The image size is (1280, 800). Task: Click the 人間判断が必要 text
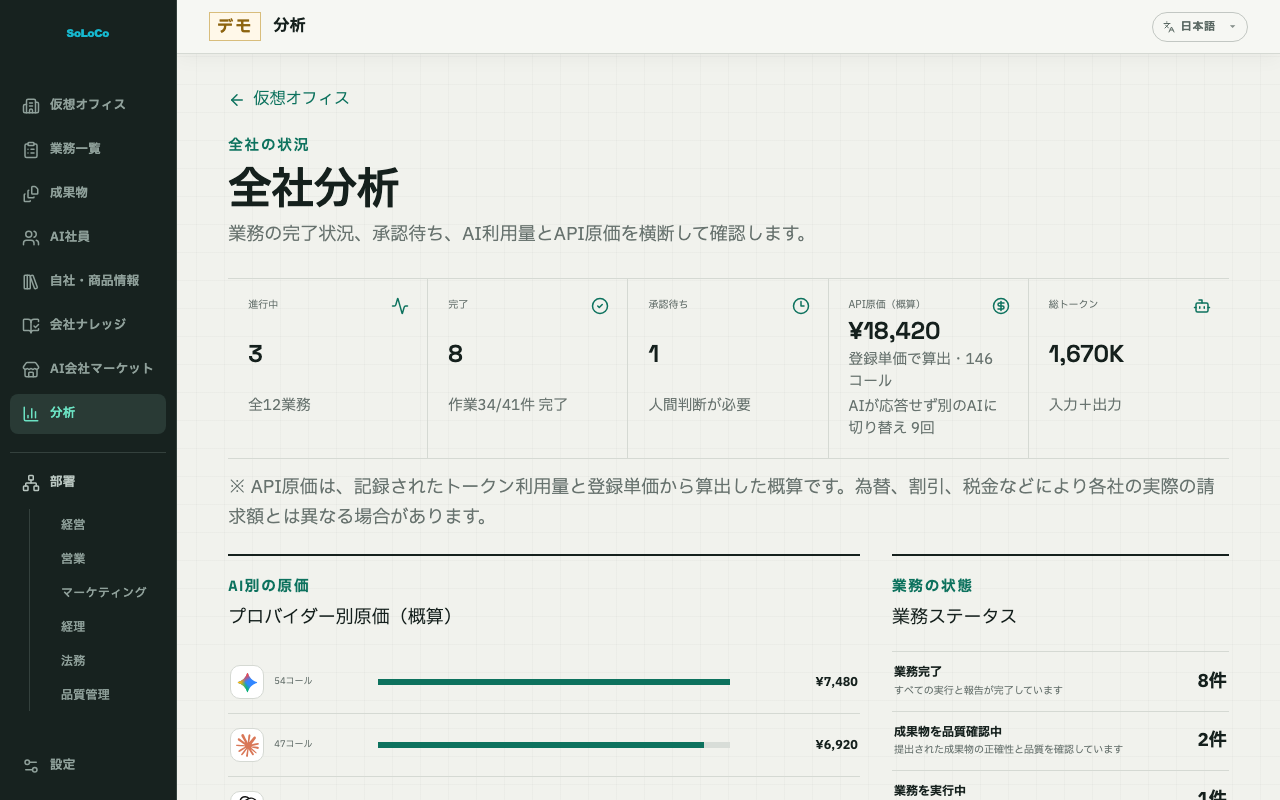click(699, 405)
